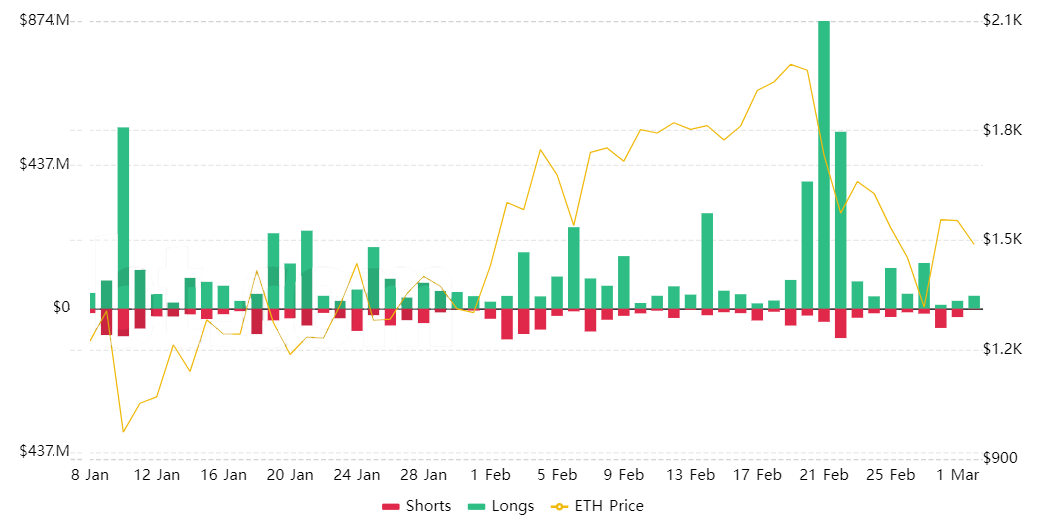Click the 24 Jan x-axis label
Image resolution: width=1043 pixels, height=526 pixels.
click(x=356, y=475)
